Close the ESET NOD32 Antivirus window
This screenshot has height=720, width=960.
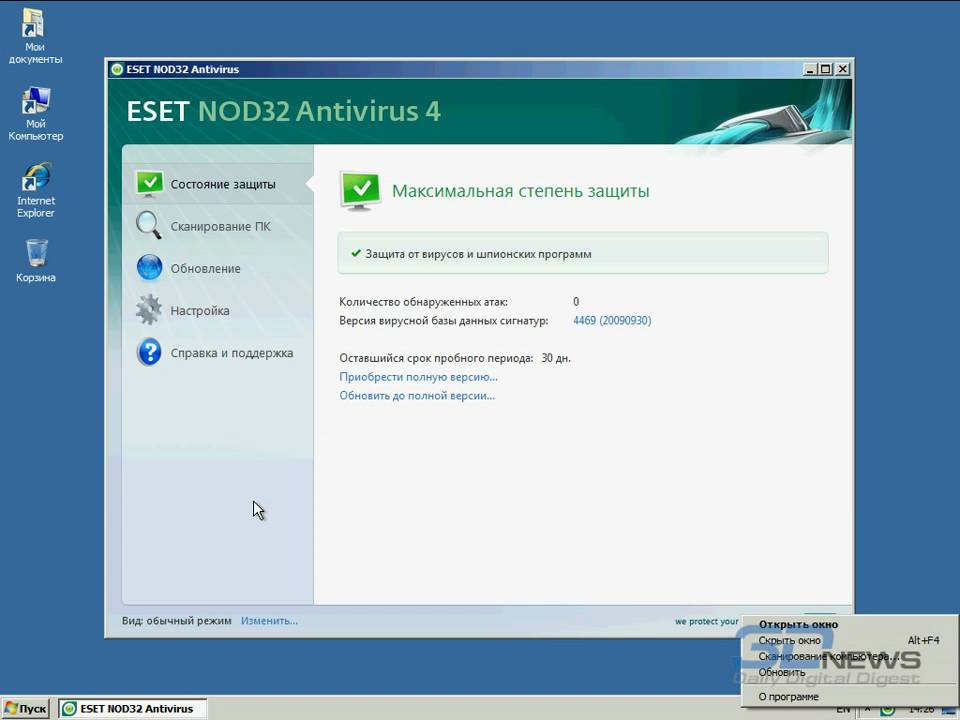[x=842, y=69]
